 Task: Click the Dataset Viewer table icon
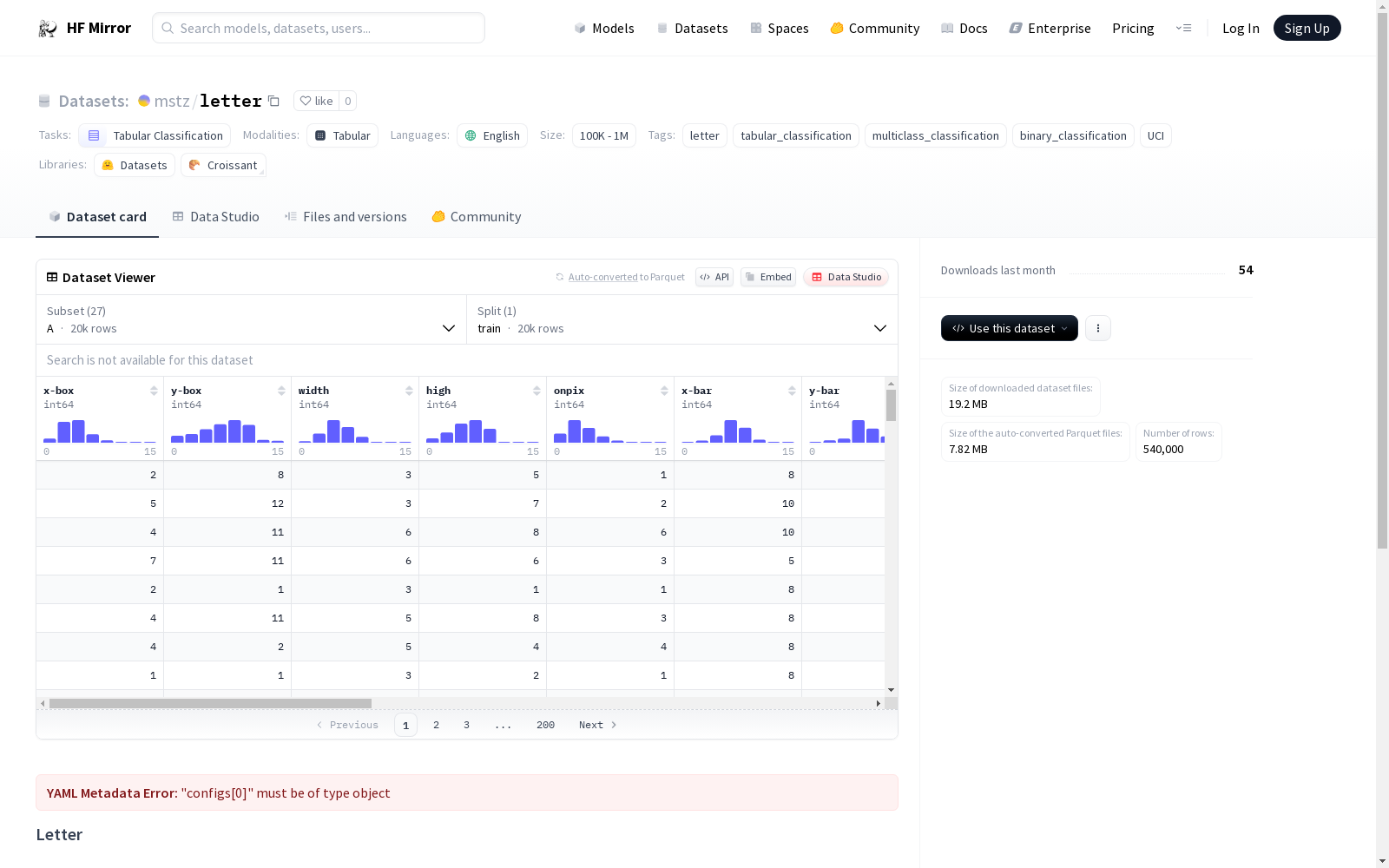click(x=52, y=277)
